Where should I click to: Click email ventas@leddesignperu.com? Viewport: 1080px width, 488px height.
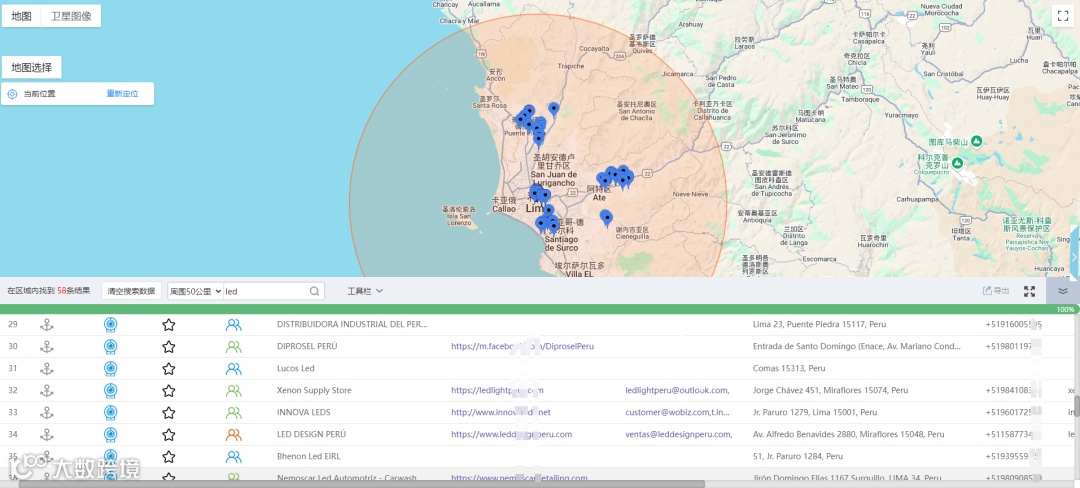(x=678, y=435)
